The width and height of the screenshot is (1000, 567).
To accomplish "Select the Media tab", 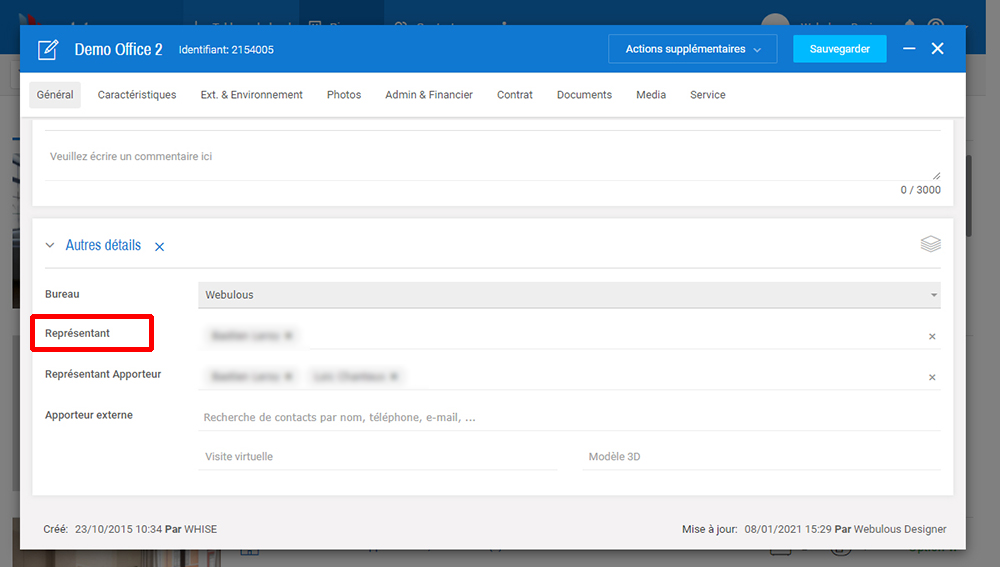I will tap(651, 94).
